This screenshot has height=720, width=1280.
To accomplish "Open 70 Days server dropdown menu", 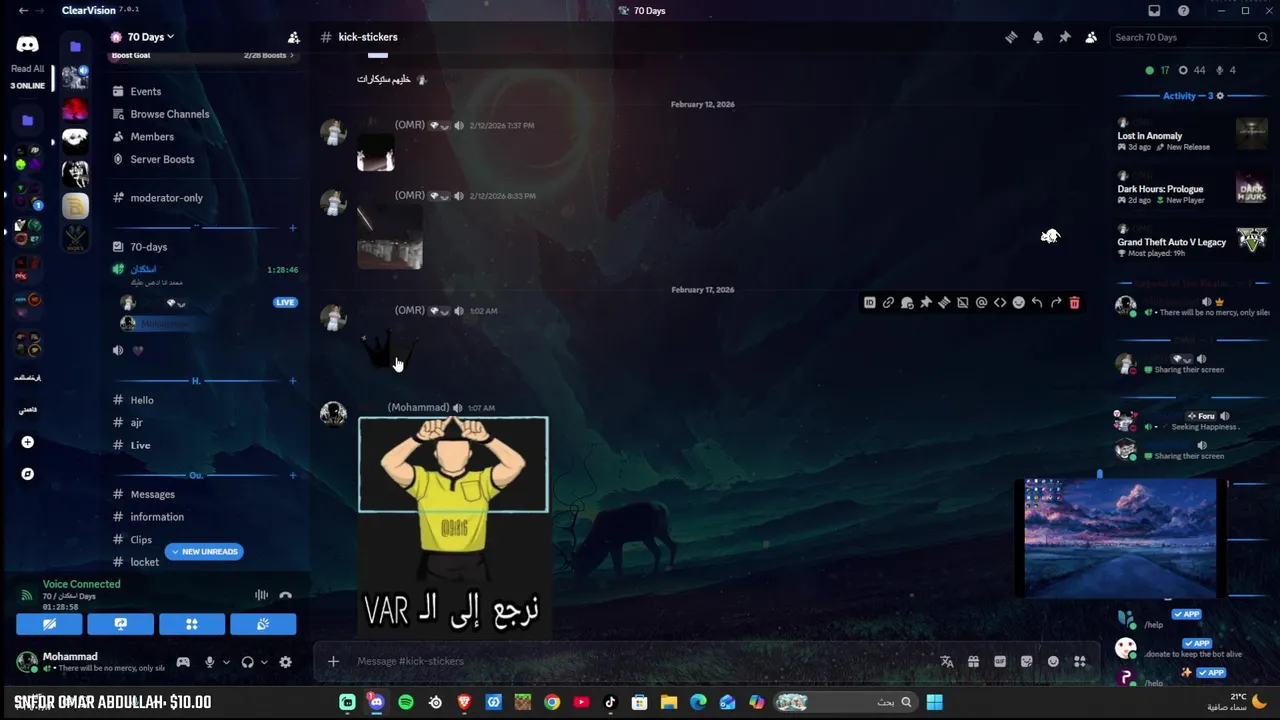I will 150,37.
